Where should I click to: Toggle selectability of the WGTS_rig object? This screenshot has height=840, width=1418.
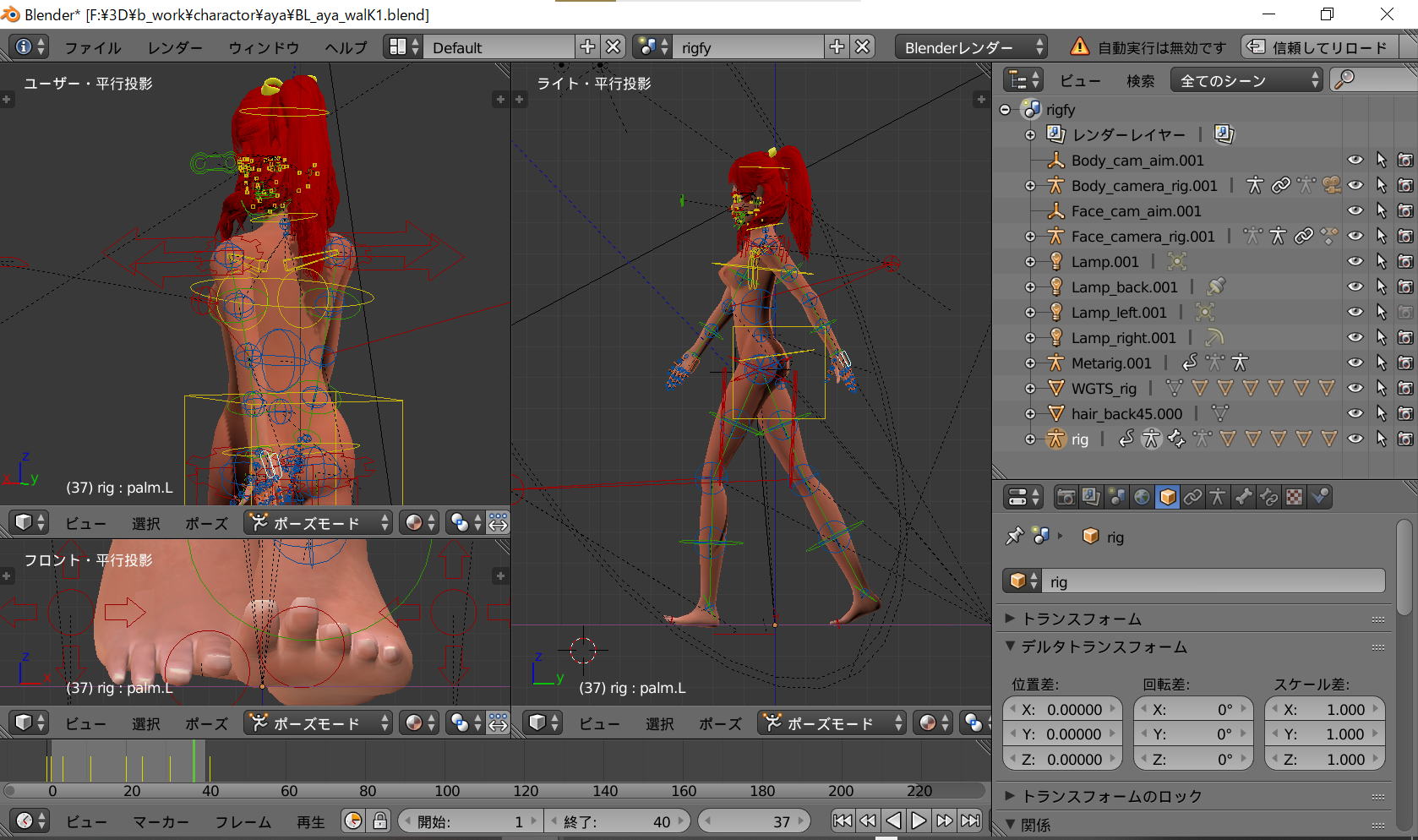tap(1381, 389)
